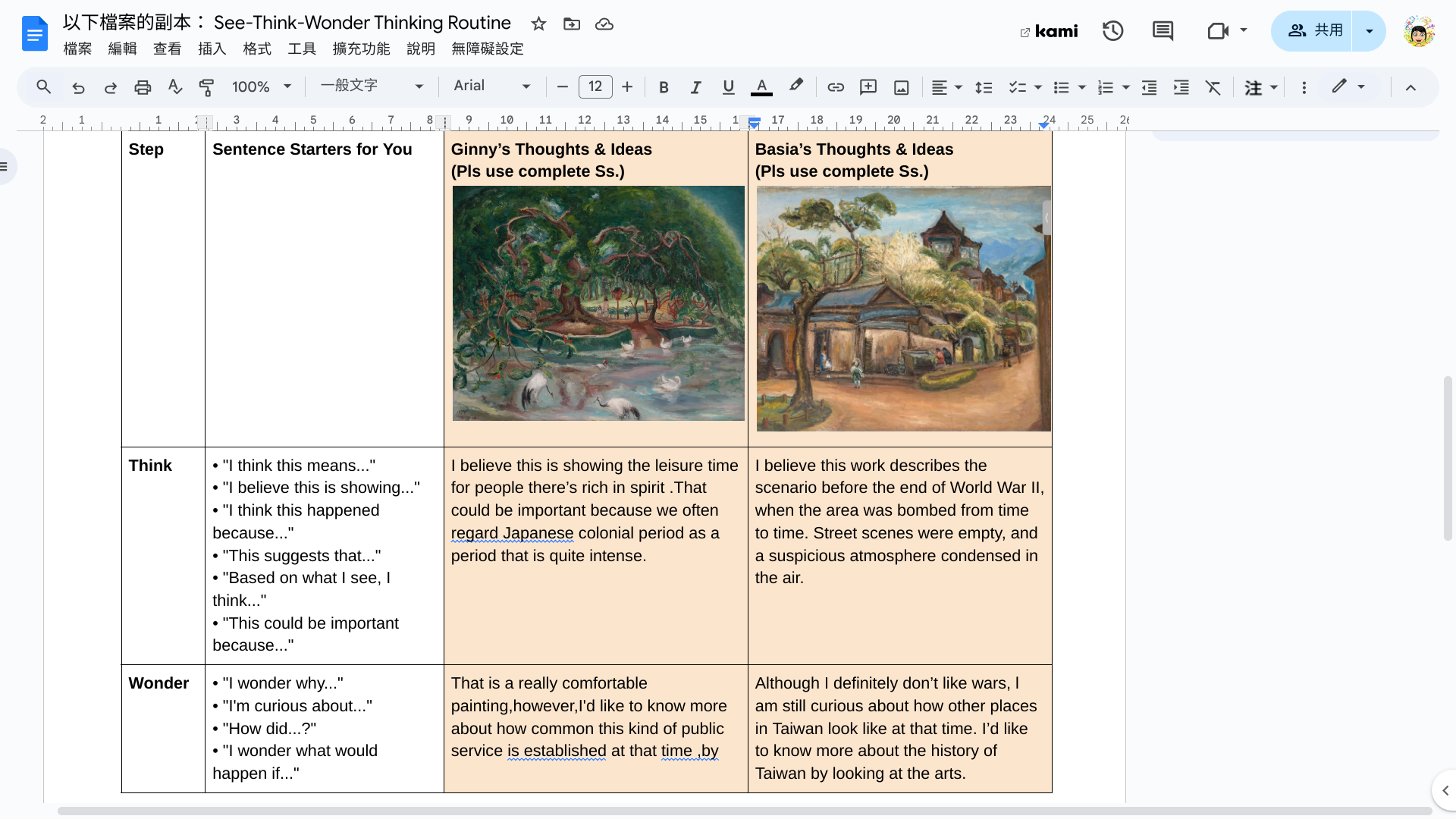Open the text color picker
The image size is (1456, 819).
point(761,87)
